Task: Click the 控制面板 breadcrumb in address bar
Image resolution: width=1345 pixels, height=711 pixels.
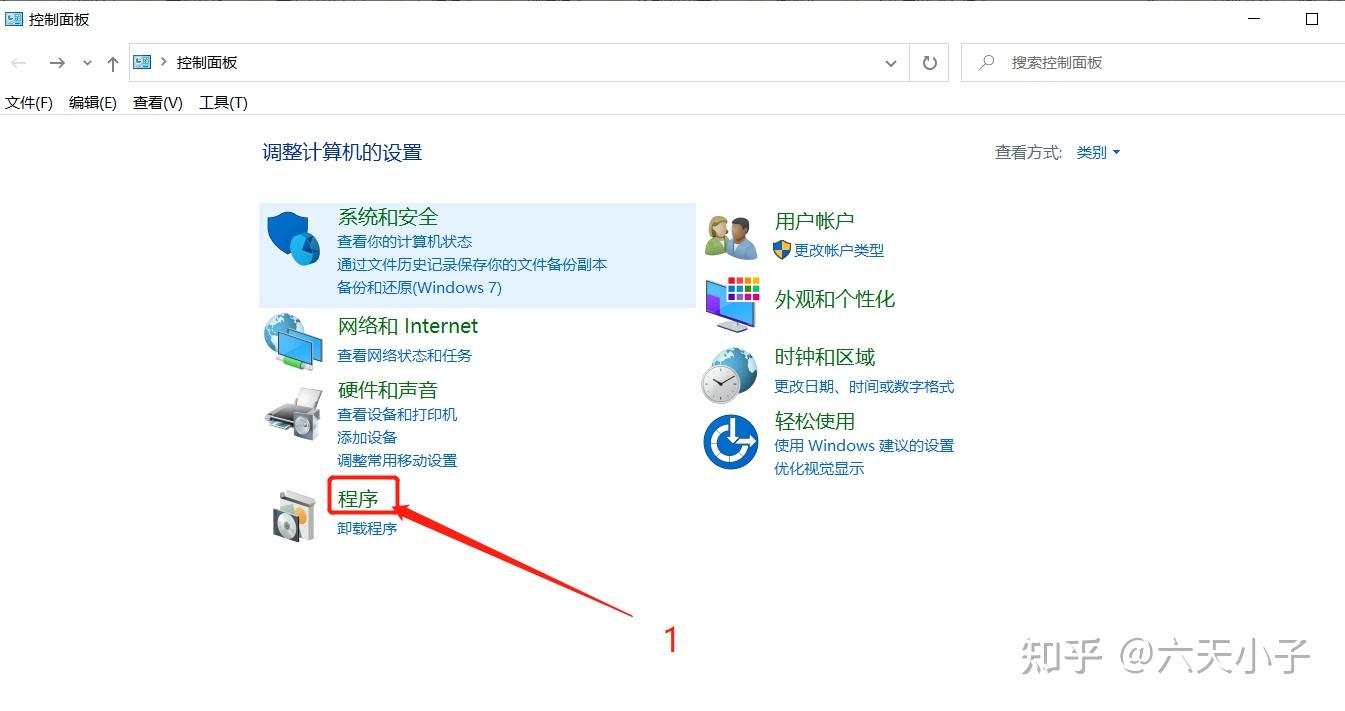Action: (x=207, y=63)
